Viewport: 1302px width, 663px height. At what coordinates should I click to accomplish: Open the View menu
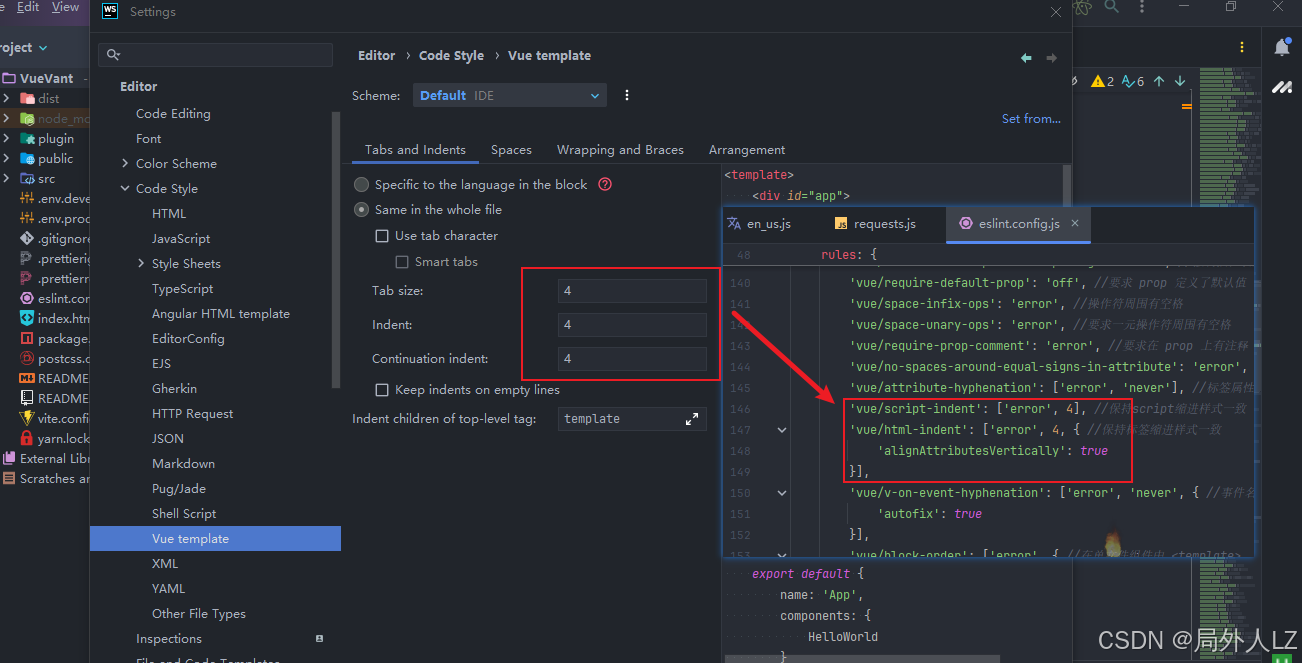65,7
